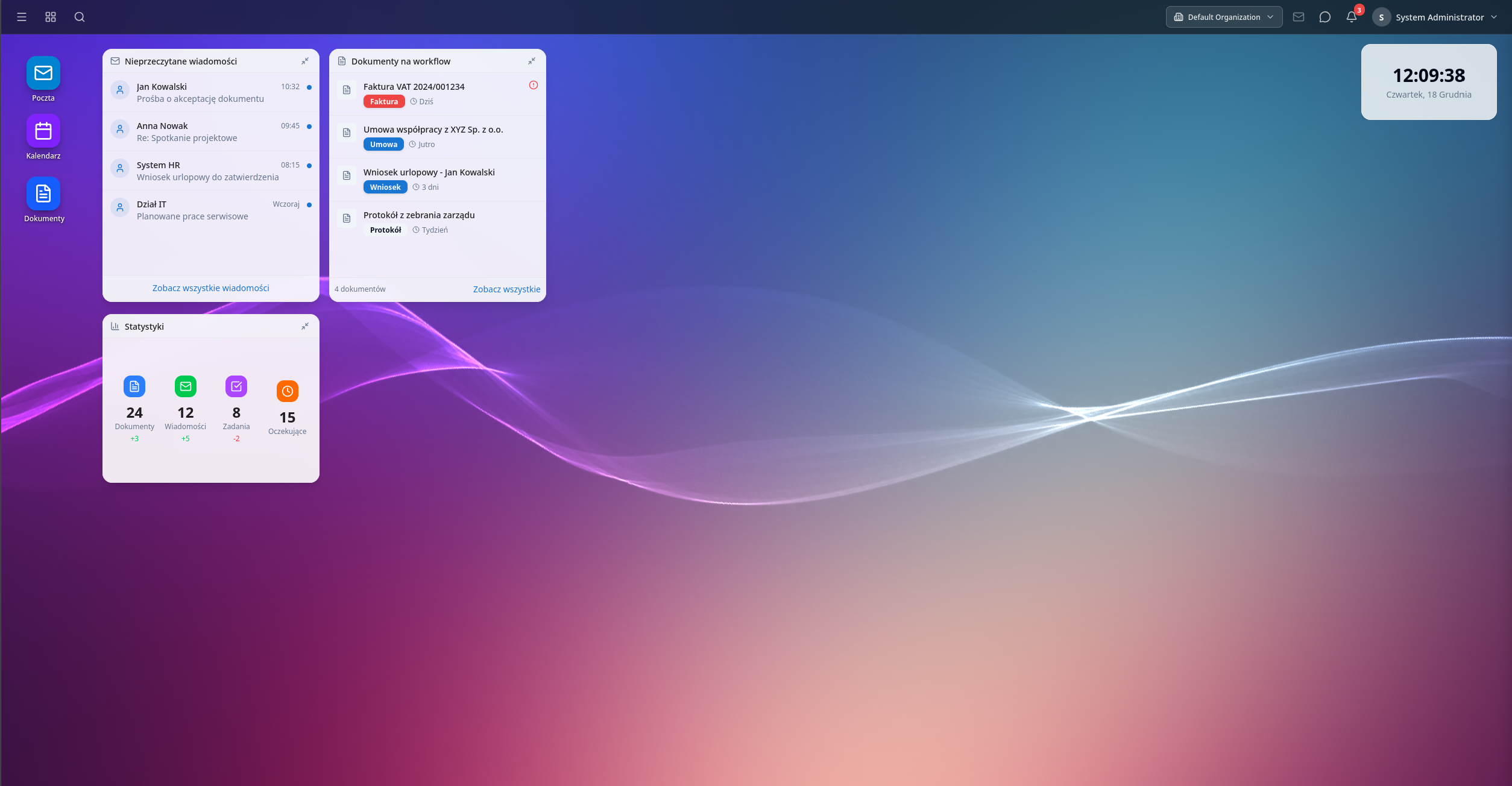Open the Umowa współpracy z XYZ document
The height and width of the screenshot is (786, 1512).
click(433, 130)
